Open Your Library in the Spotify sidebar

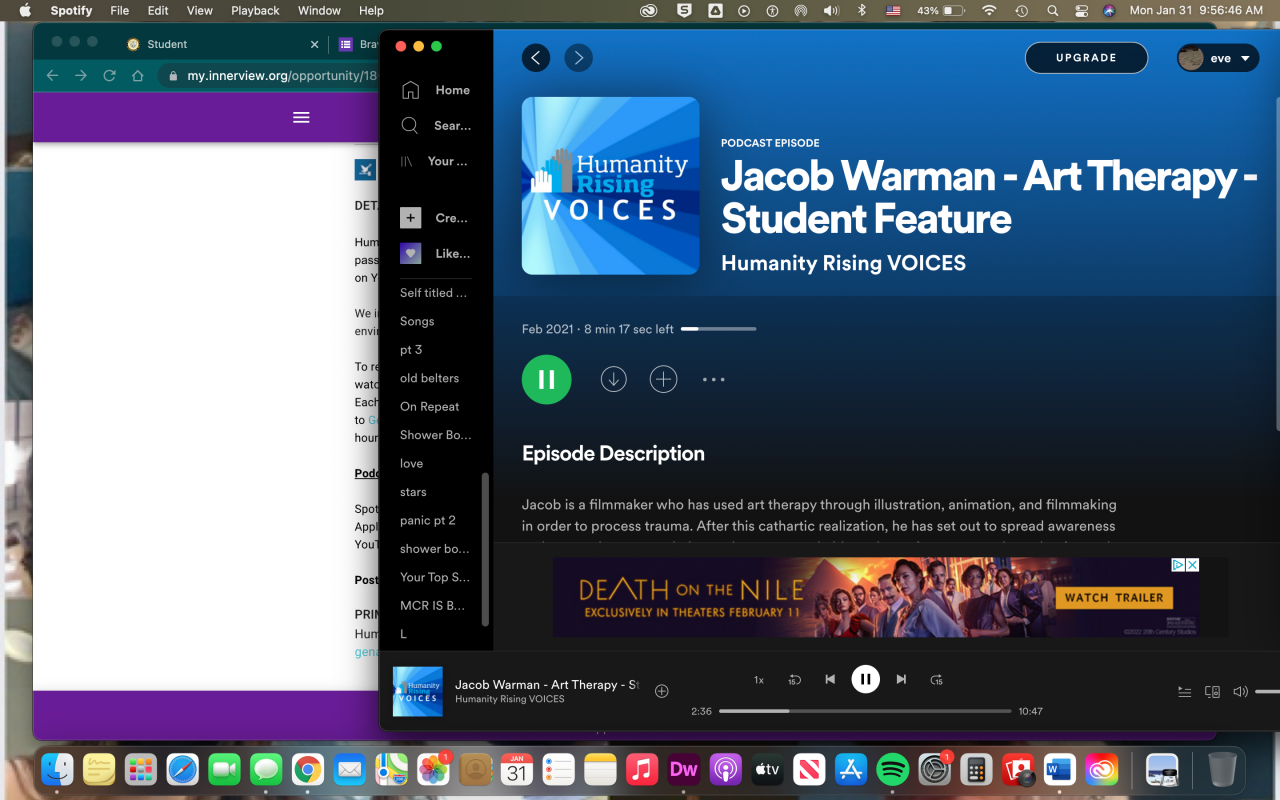(x=435, y=161)
